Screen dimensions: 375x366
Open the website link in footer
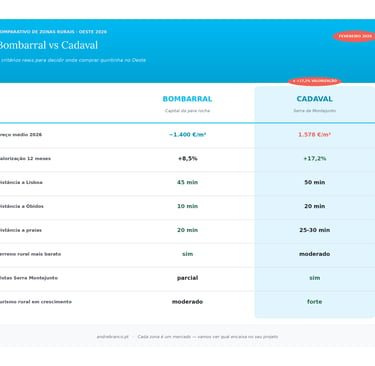pos(112,337)
